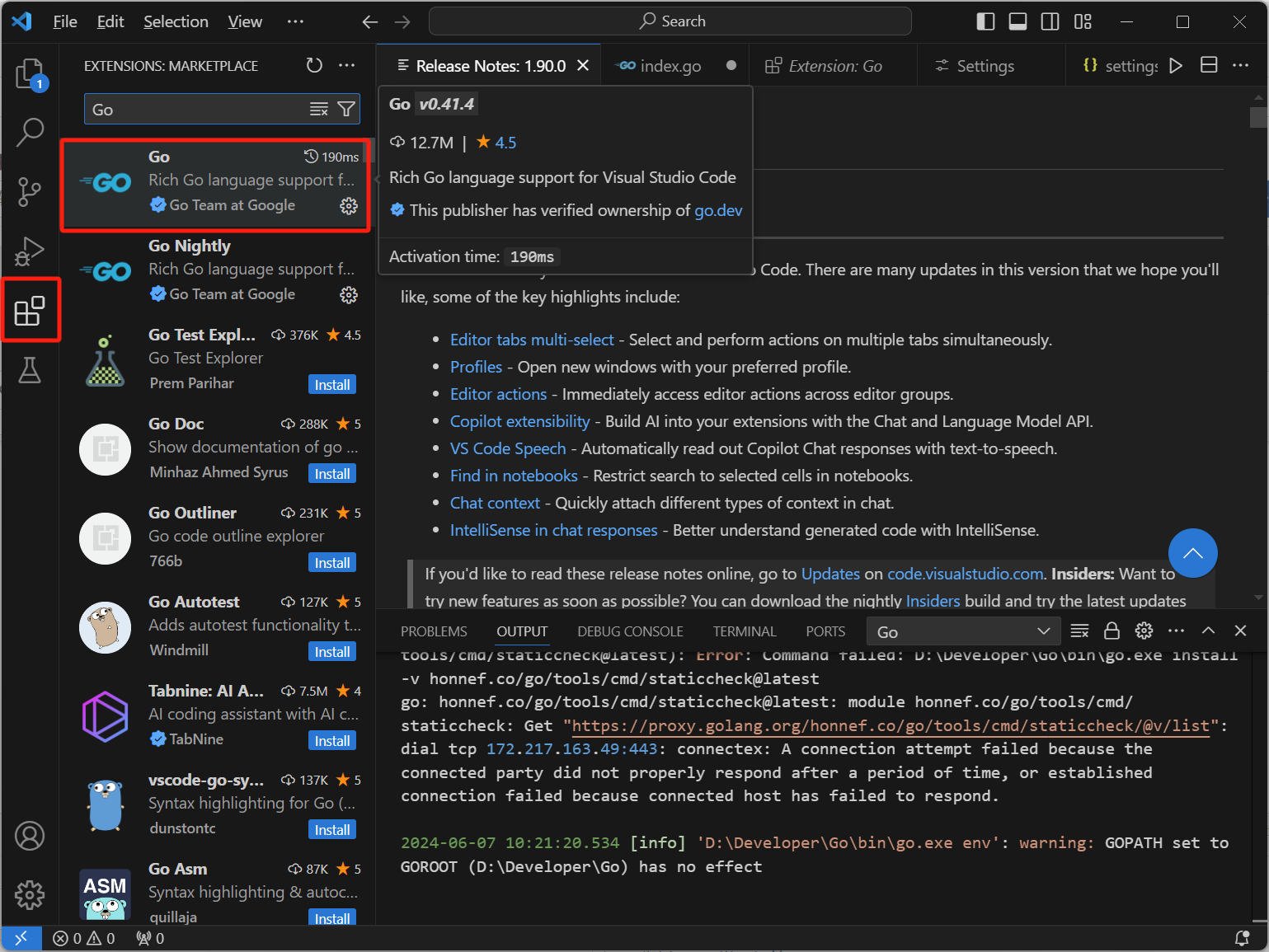Open remote window indicator in status bar
This screenshot has height=952, width=1269.
(x=21, y=938)
